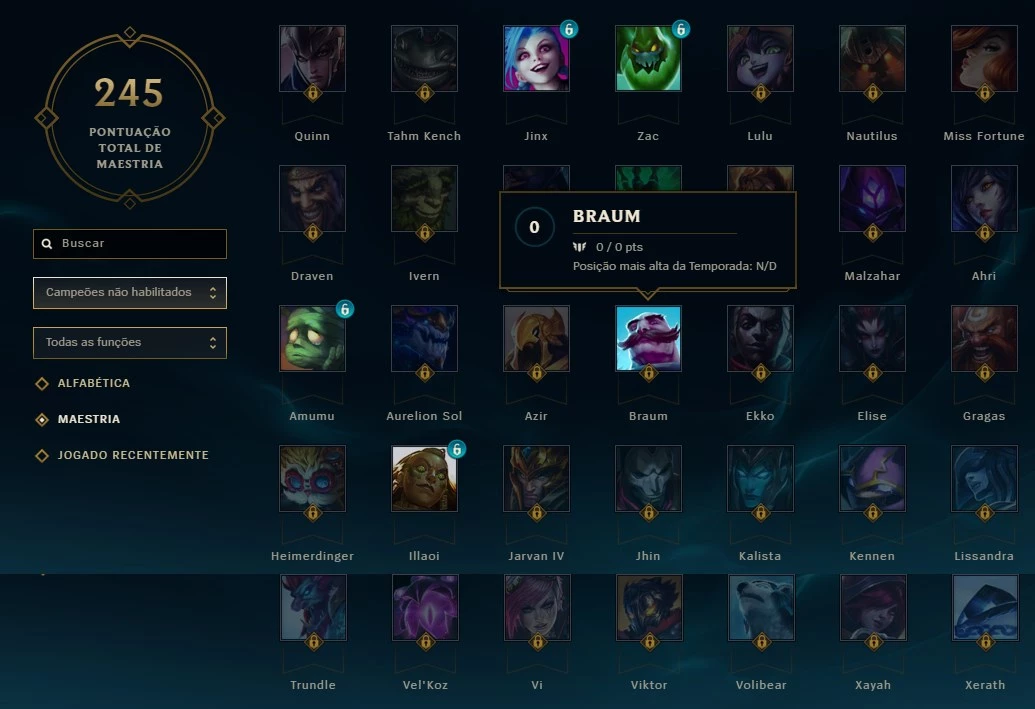
Task: Click the Jinx champion portrait
Action: click(536, 58)
